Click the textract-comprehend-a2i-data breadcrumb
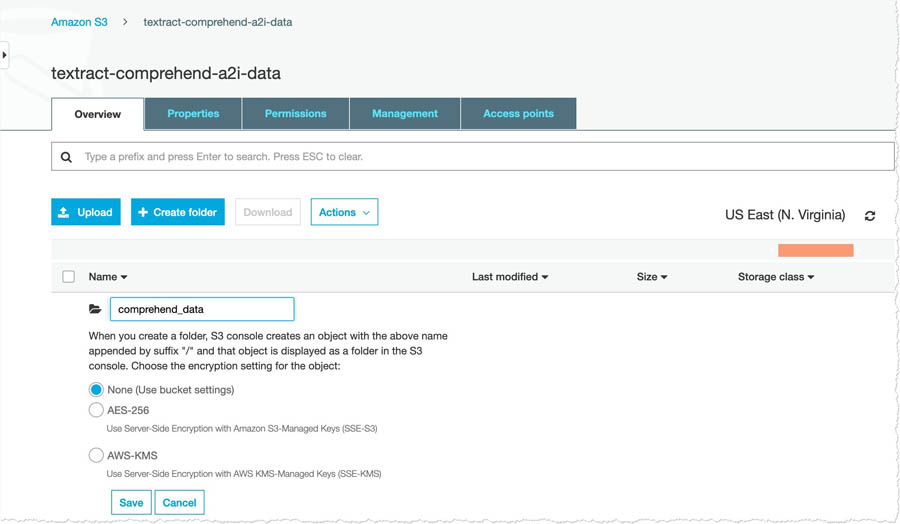 click(218, 22)
